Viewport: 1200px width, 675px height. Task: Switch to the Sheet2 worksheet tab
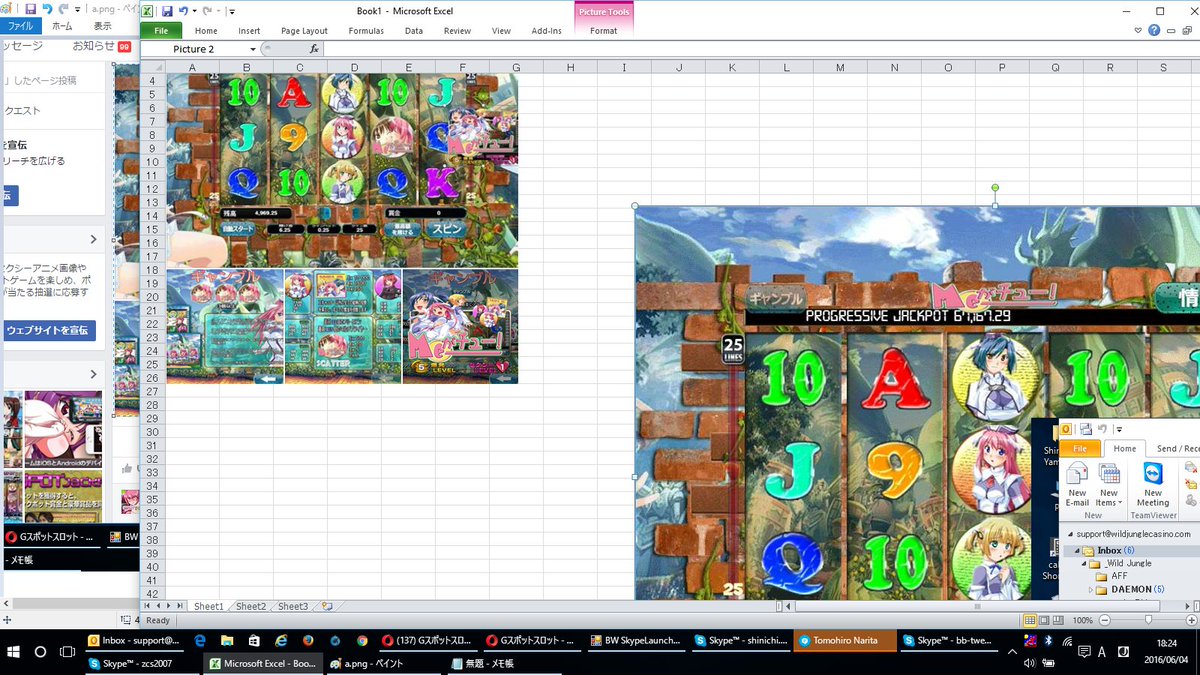(251, 606)
